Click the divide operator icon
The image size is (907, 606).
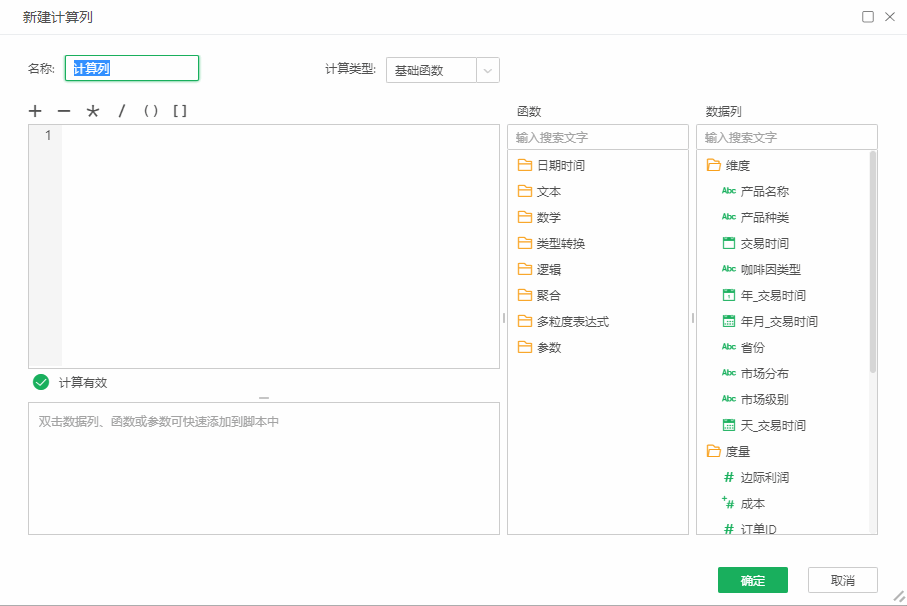(120, 111)
